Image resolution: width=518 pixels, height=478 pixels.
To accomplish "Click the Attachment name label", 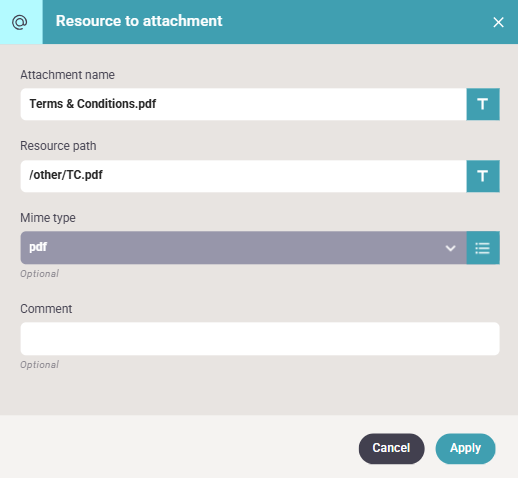I will tap(67, 75).
